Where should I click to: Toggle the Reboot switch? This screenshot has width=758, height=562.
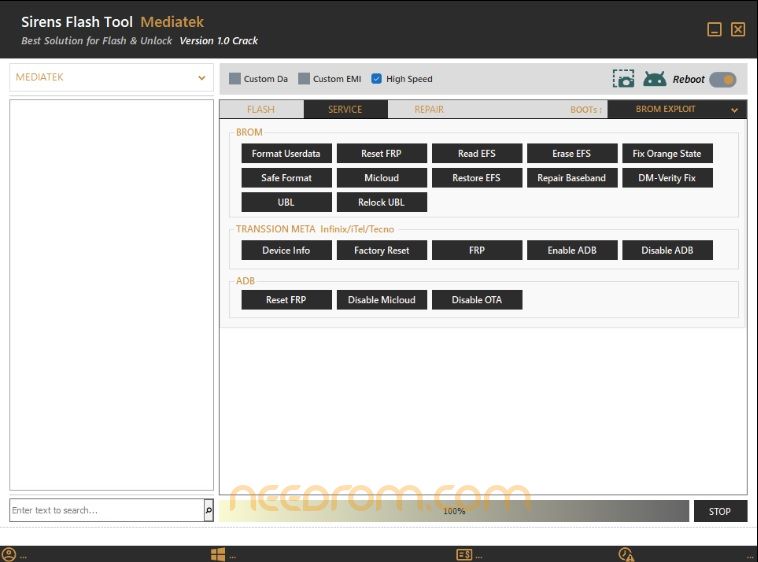pos(723,79)
